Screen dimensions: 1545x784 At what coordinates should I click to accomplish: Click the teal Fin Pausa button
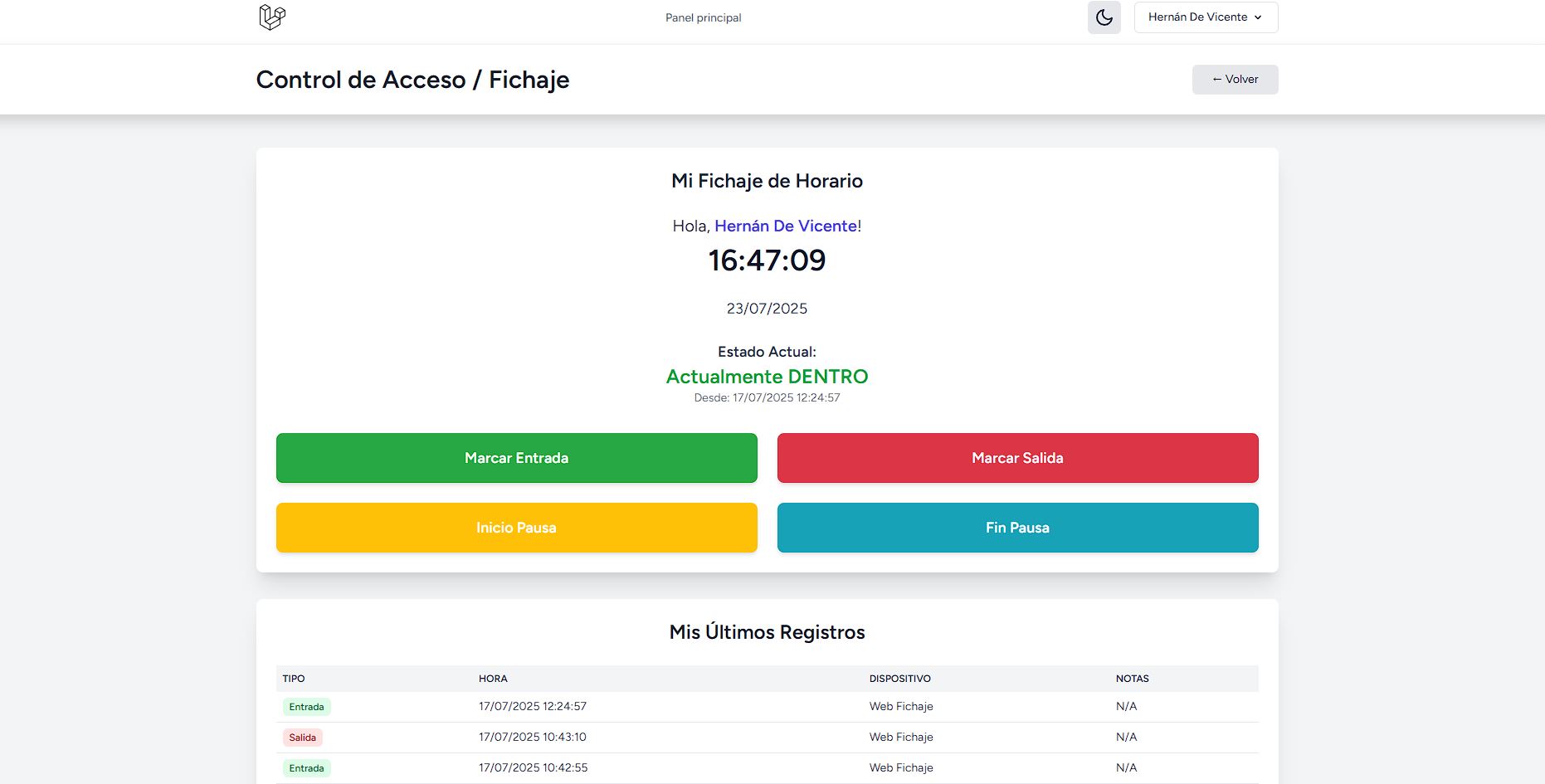(x=1017, y=528)
